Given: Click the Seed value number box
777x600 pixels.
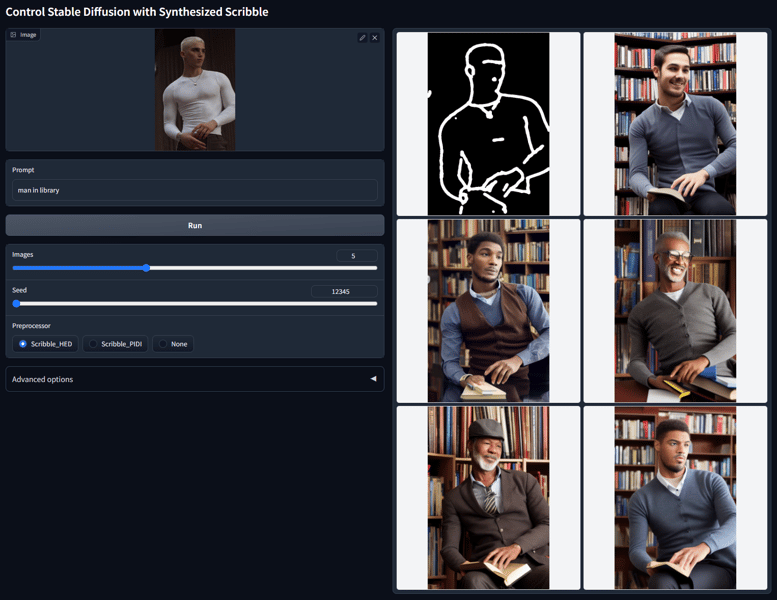Looking at the screenshot, I should (343, 291).
